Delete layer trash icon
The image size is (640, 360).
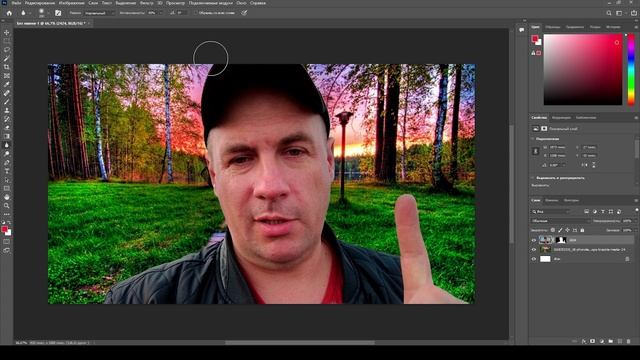coord(629,341)
